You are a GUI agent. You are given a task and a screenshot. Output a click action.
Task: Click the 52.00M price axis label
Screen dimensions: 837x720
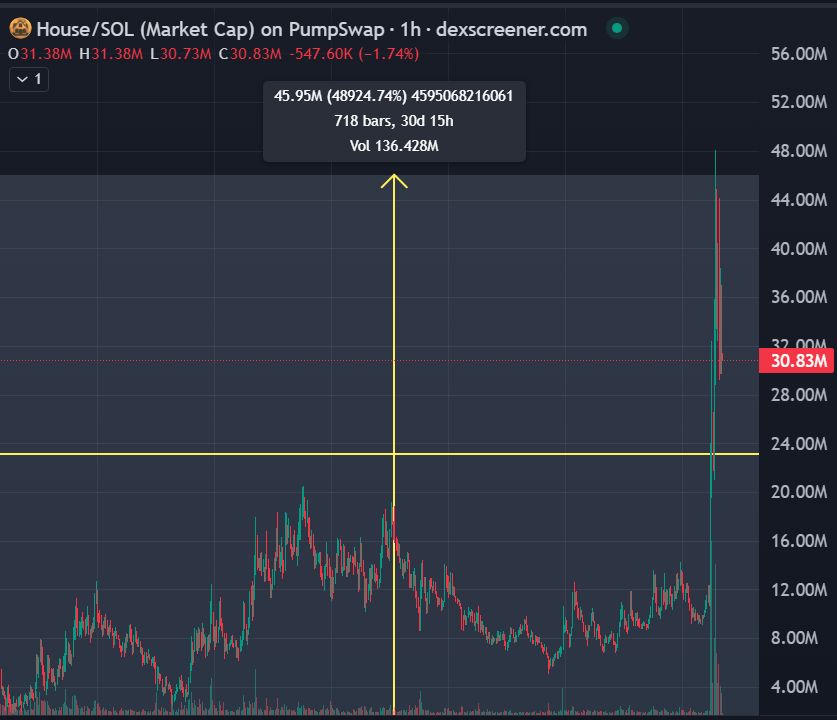[799, 102]
